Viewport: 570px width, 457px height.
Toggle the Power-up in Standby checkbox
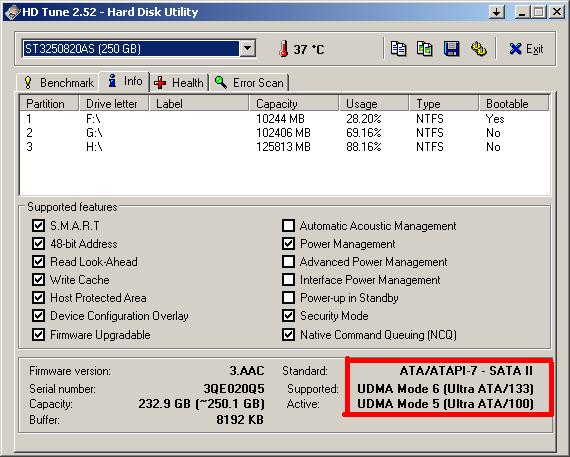click(x=289, y=297)
